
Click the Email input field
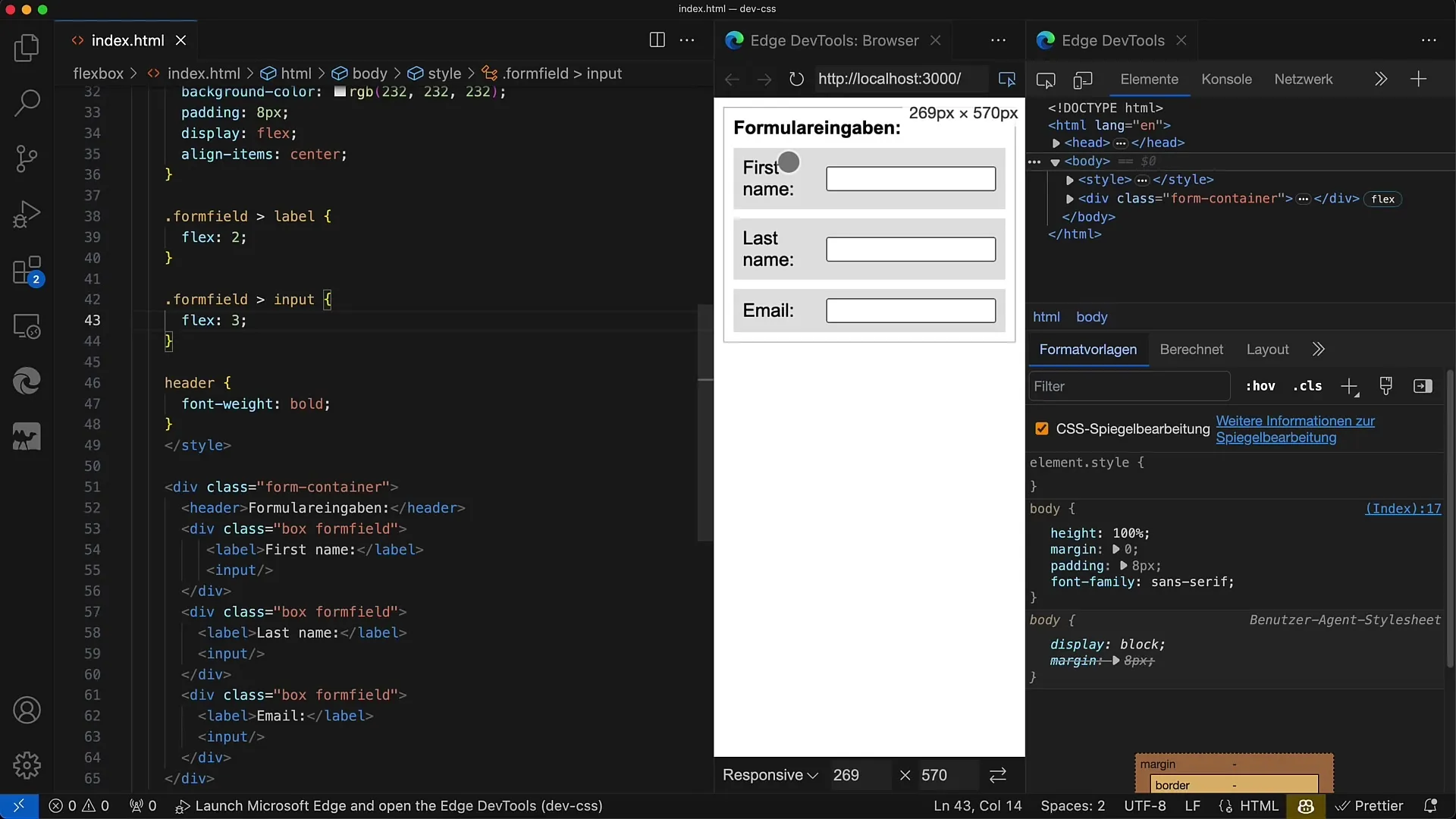tap(911, 311)
